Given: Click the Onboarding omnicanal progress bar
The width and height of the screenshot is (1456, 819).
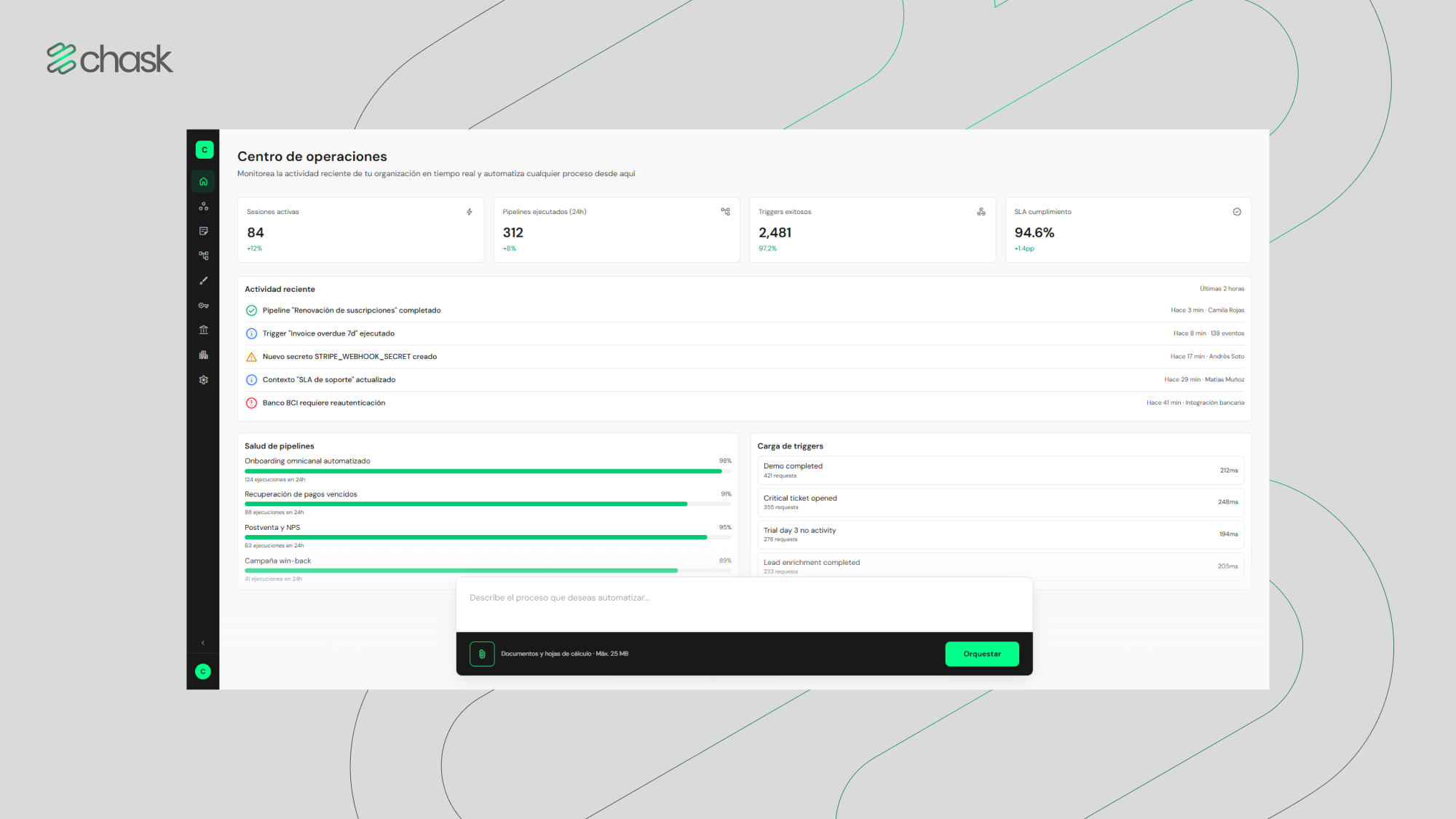Looking at the screenshot, I should point(488,471).
